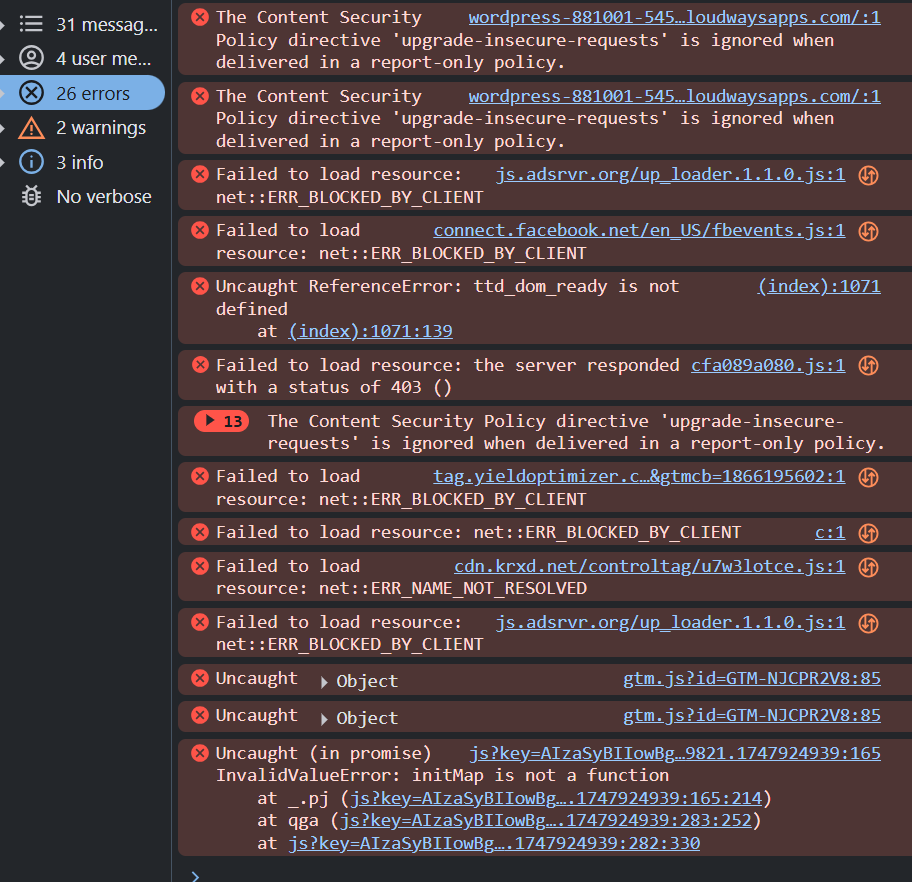The image size is (912, 882).
Task: Click 'ttd_dom_ready is not defined' error text
Action: point(447,297)
